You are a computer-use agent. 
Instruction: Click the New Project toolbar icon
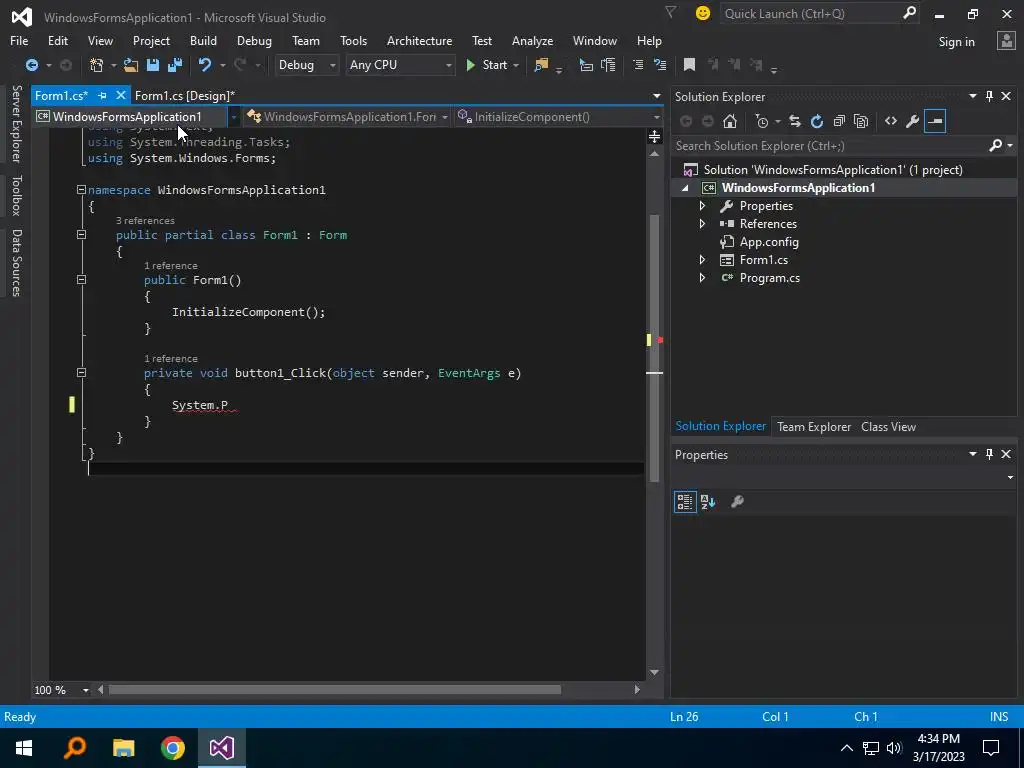pos(97,65)
